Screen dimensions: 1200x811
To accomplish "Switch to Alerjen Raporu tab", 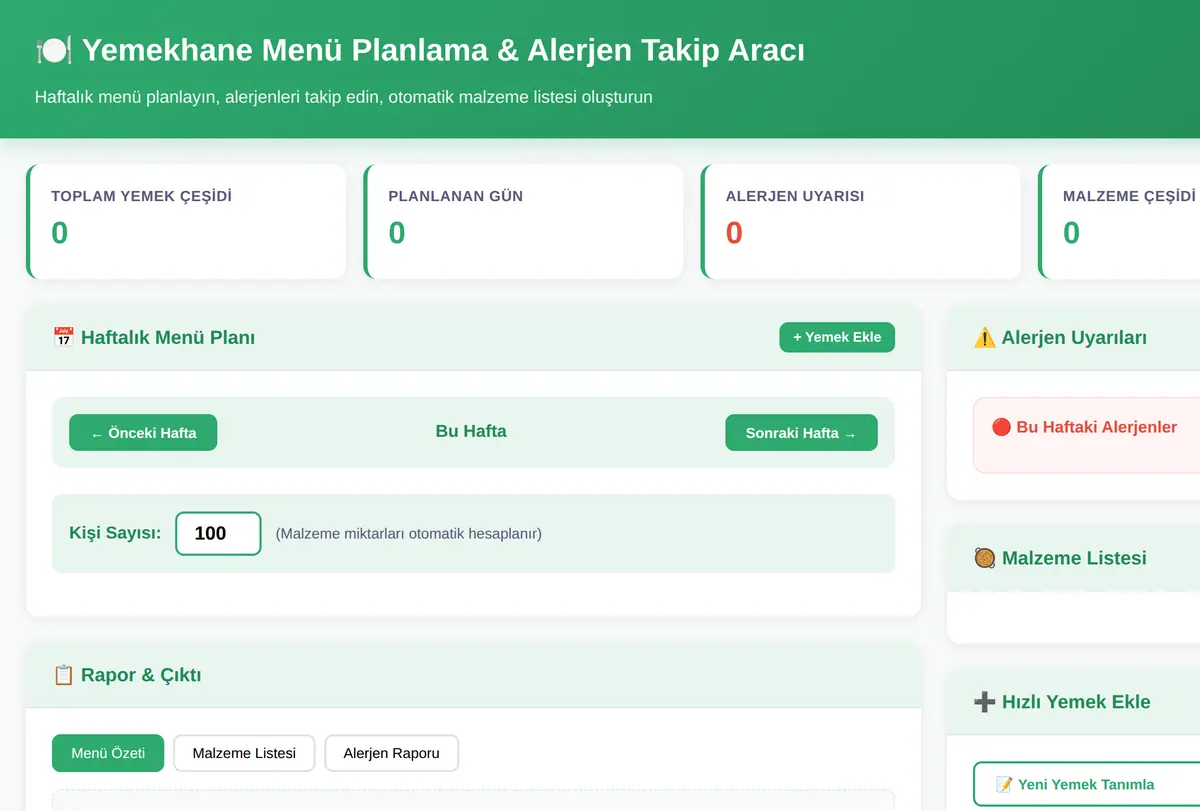I will [391, 753].
